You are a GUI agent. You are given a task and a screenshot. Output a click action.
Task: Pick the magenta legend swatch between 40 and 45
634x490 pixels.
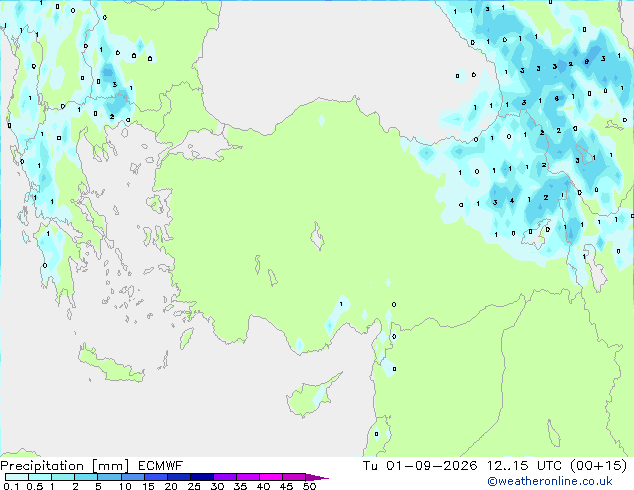pyautogui.click(x=271, y=477)
